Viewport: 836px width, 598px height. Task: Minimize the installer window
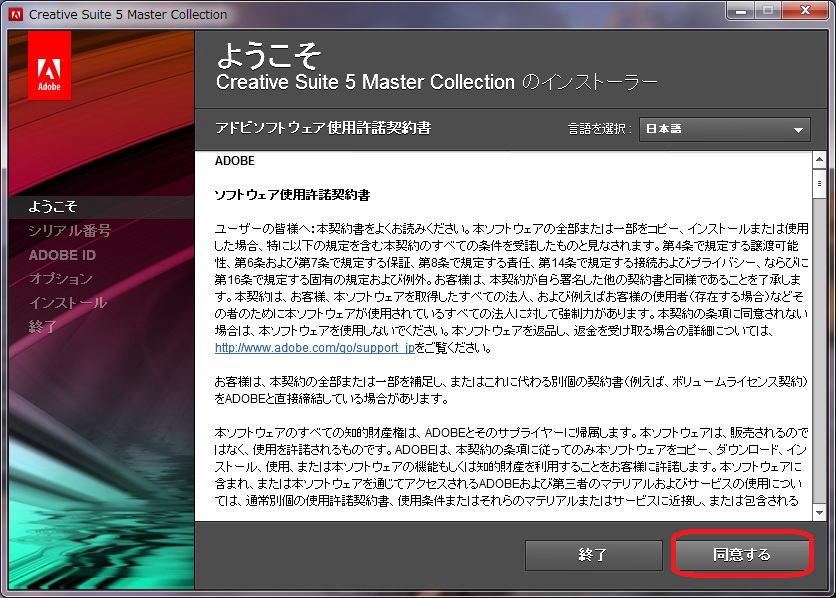tap(741, 10)
